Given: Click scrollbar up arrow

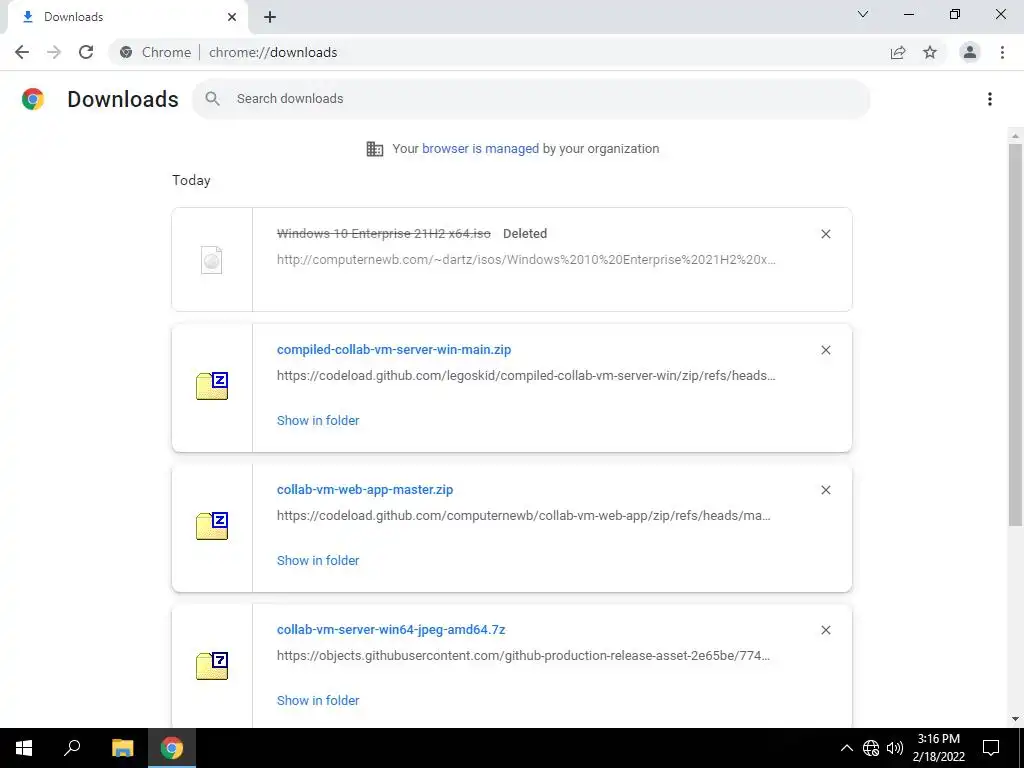Looking at the screenshot, I should pos(1015,136).
